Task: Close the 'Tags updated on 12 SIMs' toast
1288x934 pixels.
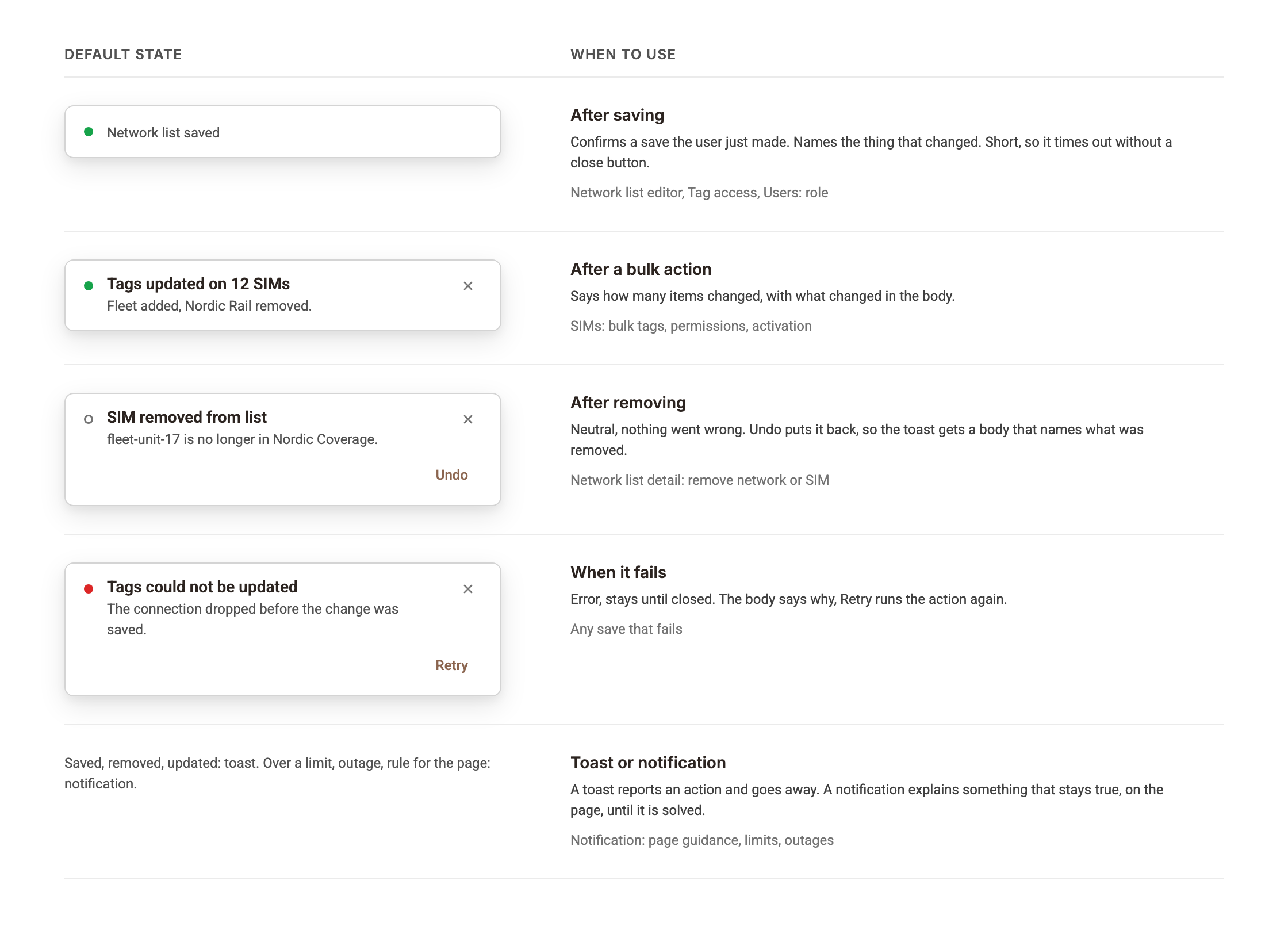Action: pos(468,286)
